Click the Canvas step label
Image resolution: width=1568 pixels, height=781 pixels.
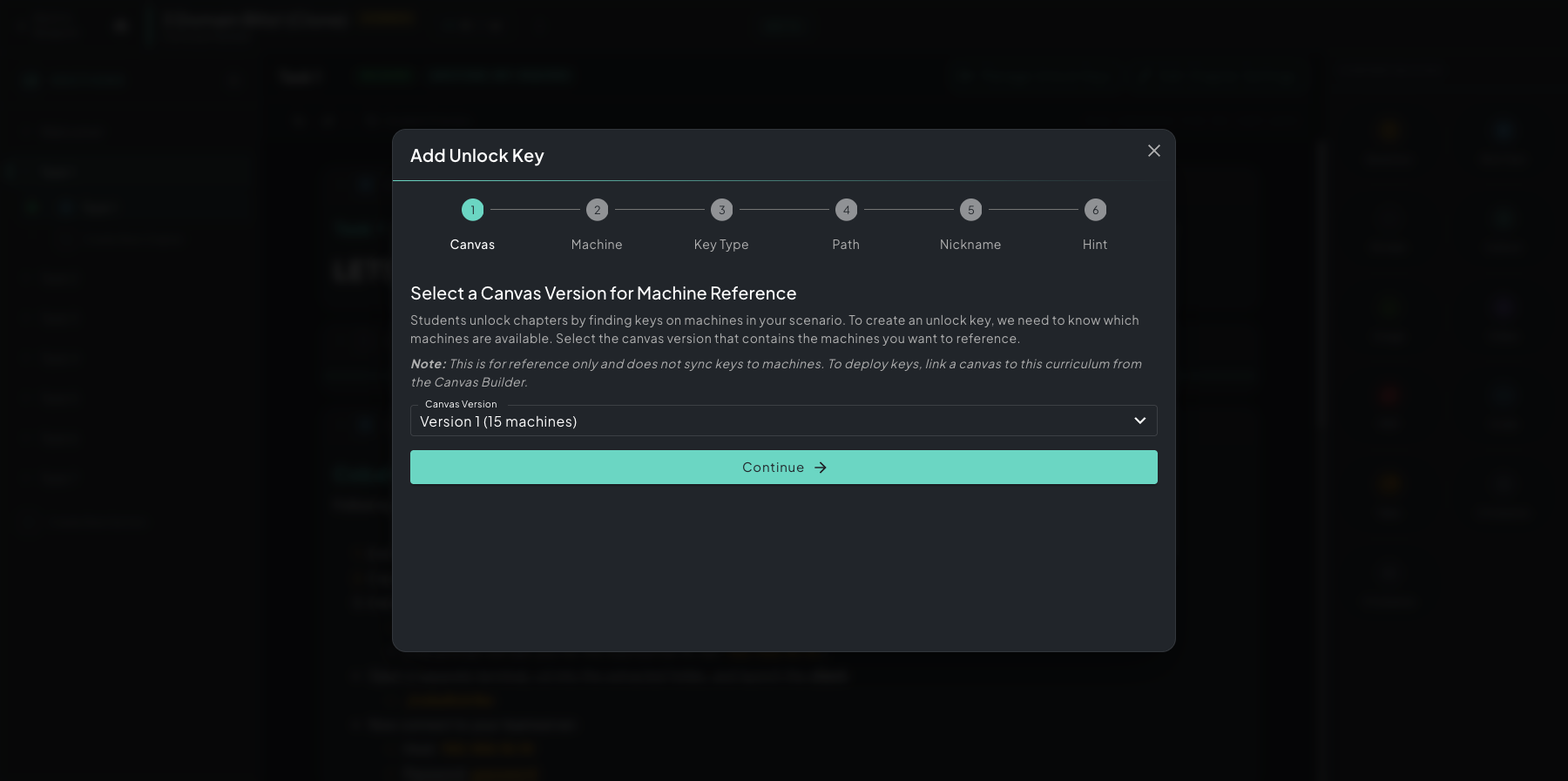click(472, 245)
